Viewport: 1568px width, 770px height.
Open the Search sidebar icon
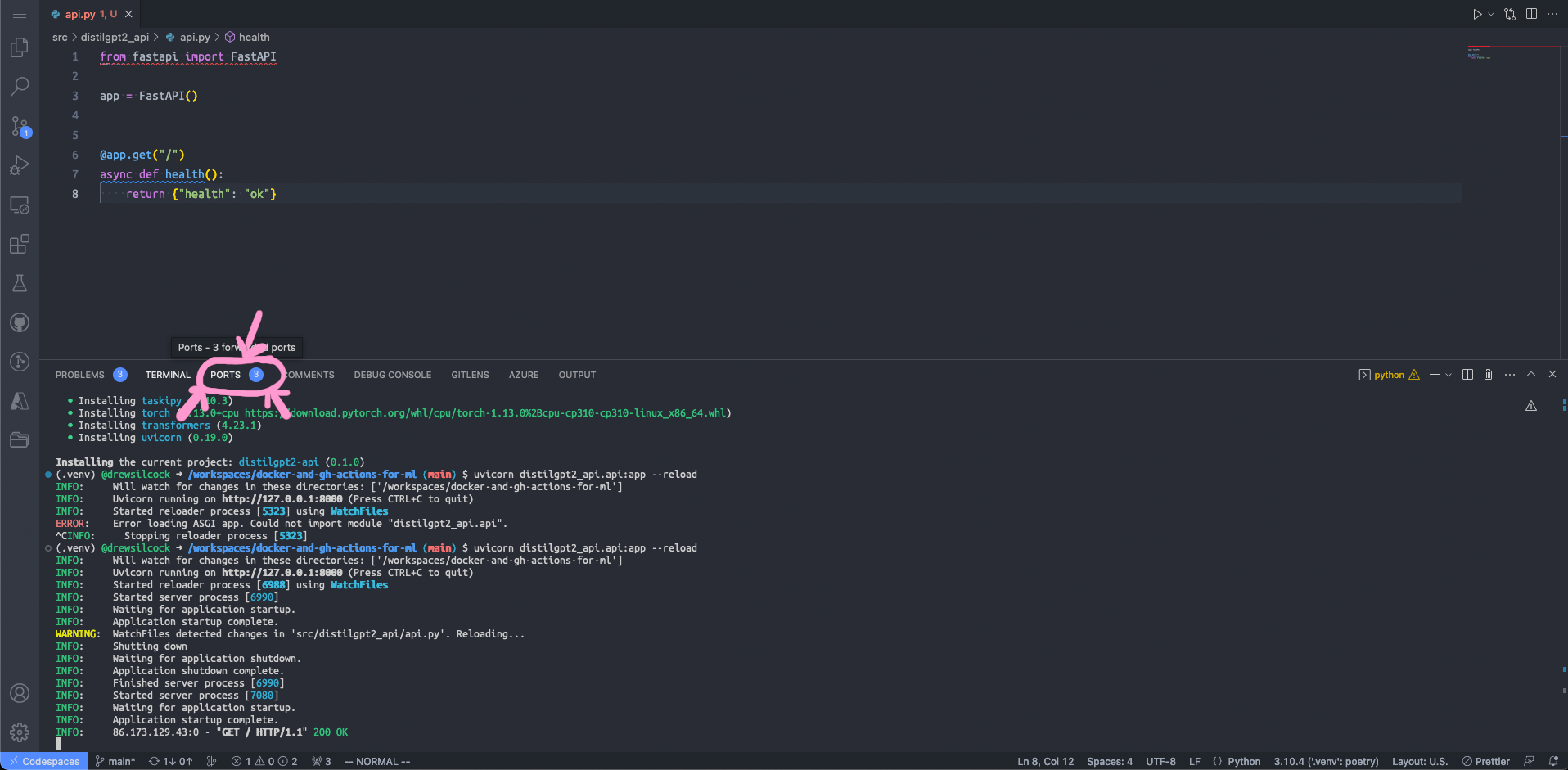tap(20, 87)
